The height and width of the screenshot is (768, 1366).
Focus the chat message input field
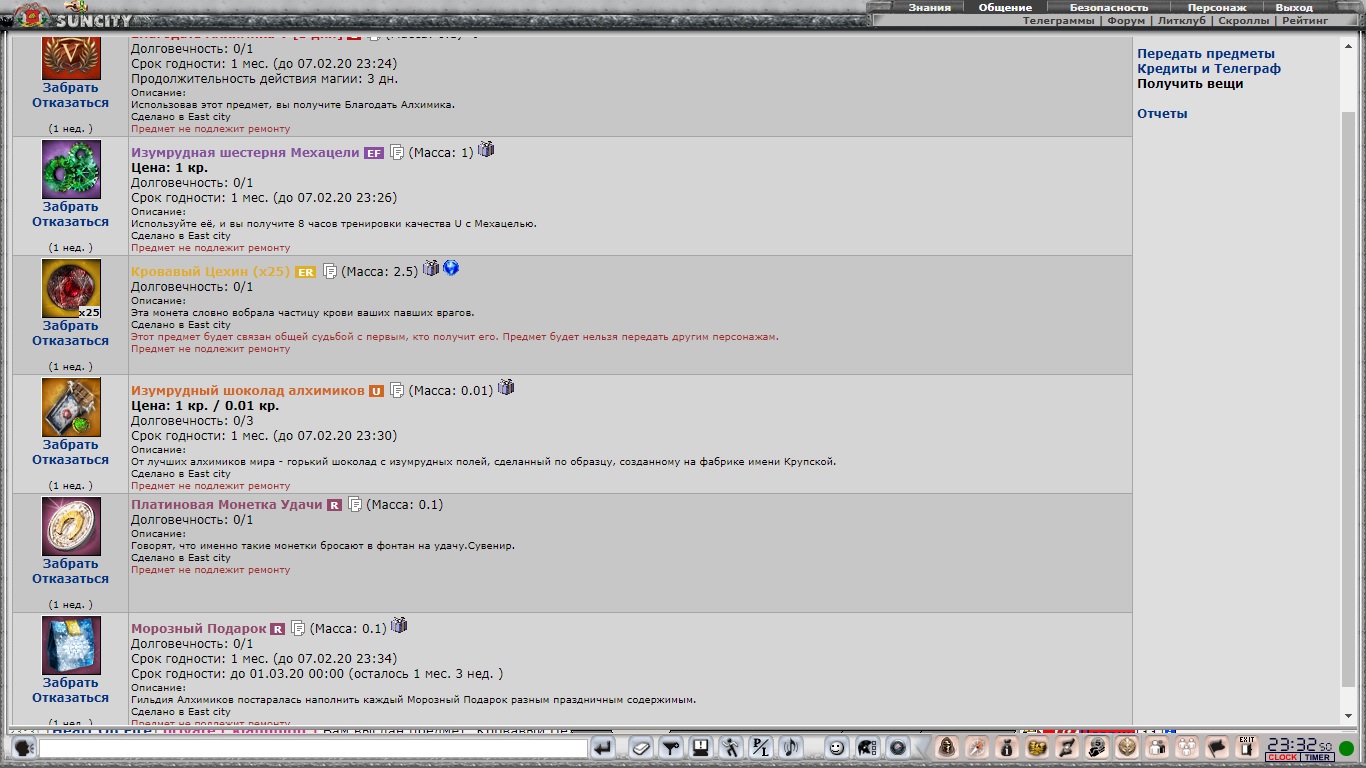[313, 748]
